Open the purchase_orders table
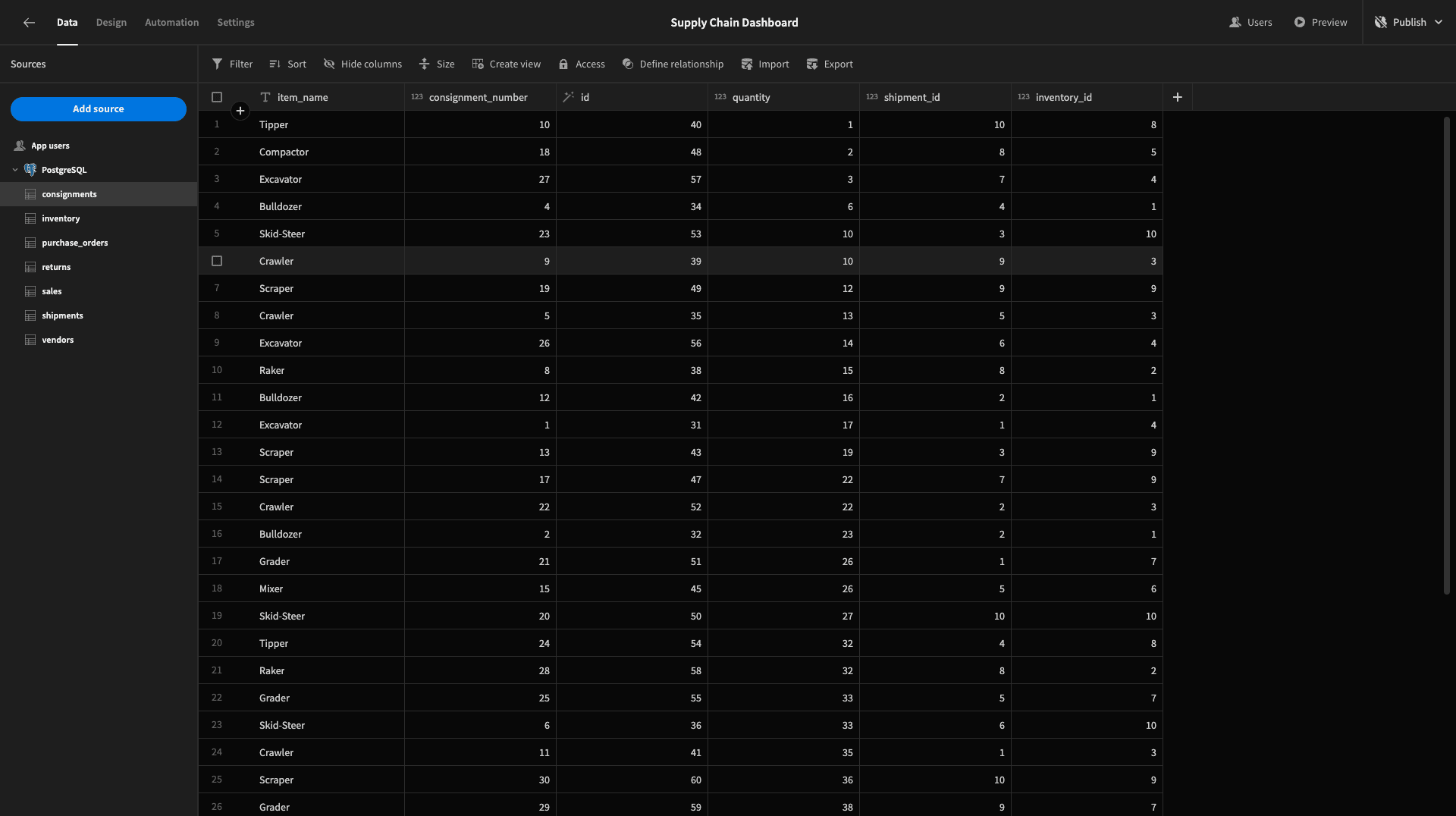The width and height of the screenshot is (1456, 816). click(99, 243)
